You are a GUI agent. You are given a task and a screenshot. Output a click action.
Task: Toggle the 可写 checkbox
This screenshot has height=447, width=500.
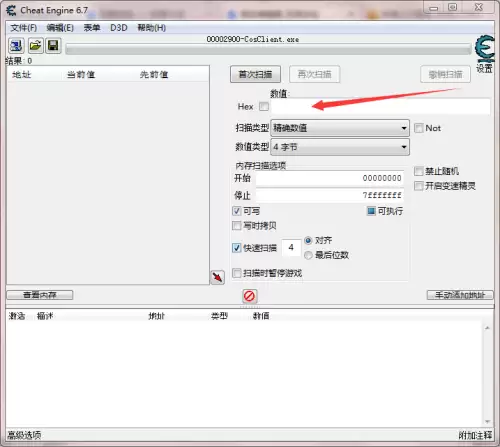coord(237,211)
